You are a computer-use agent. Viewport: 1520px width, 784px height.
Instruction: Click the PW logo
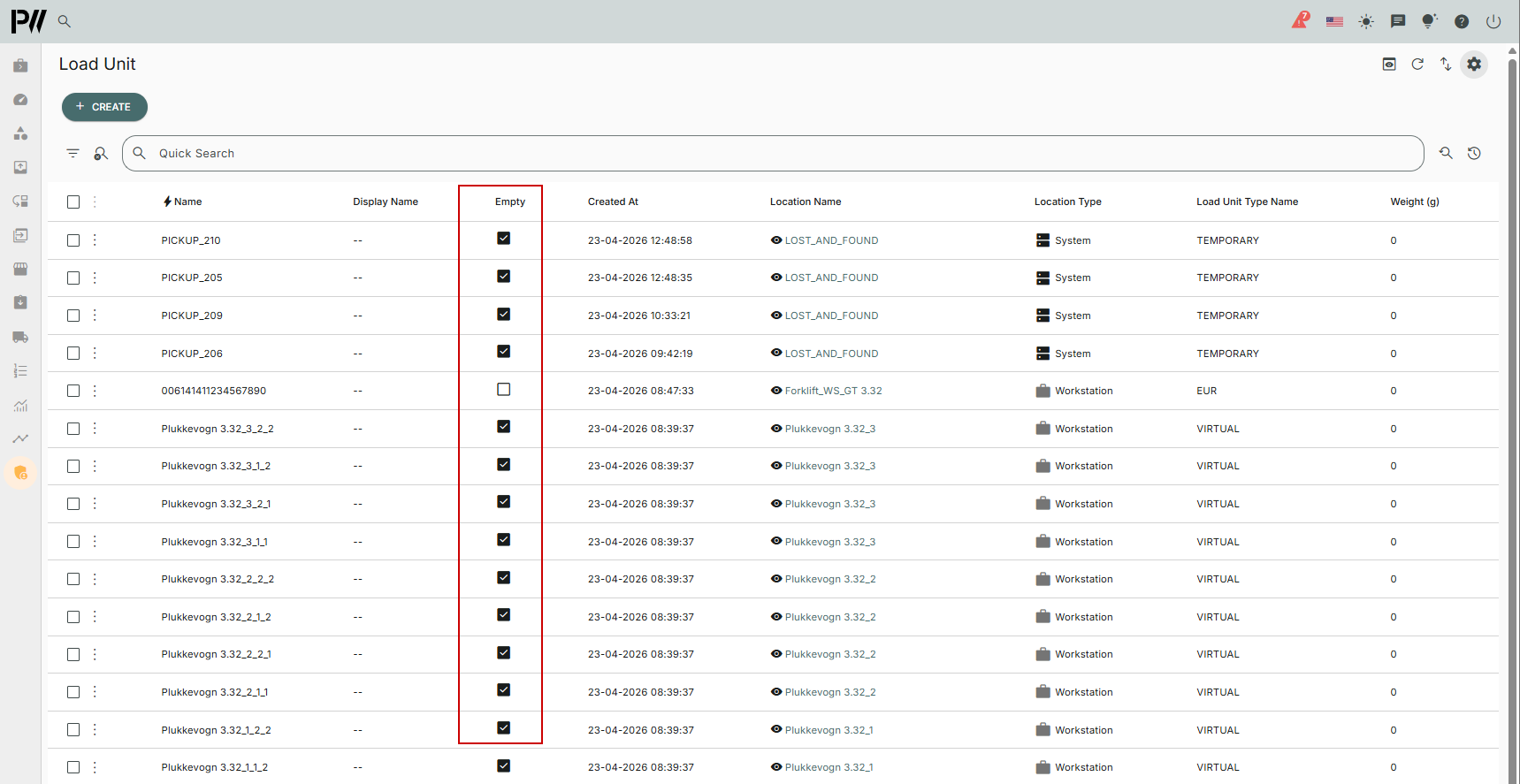(28, 21)
